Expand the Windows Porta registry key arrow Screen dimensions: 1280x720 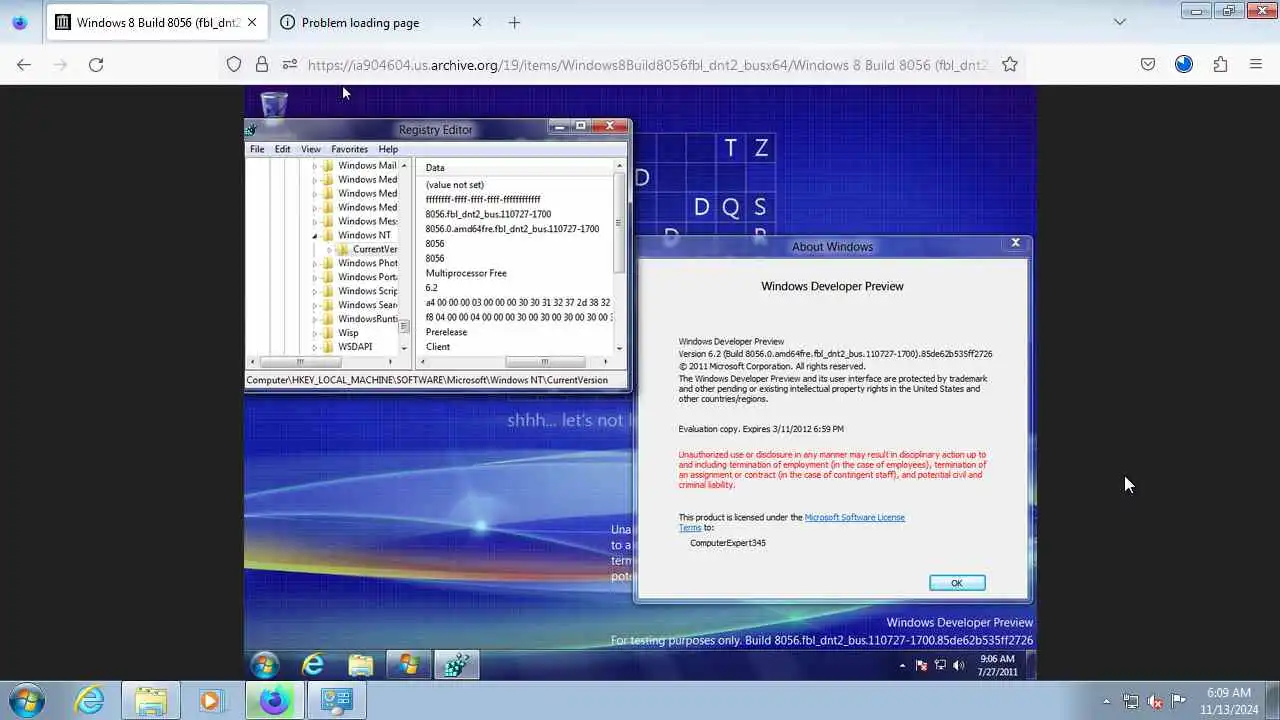point(315,278)
